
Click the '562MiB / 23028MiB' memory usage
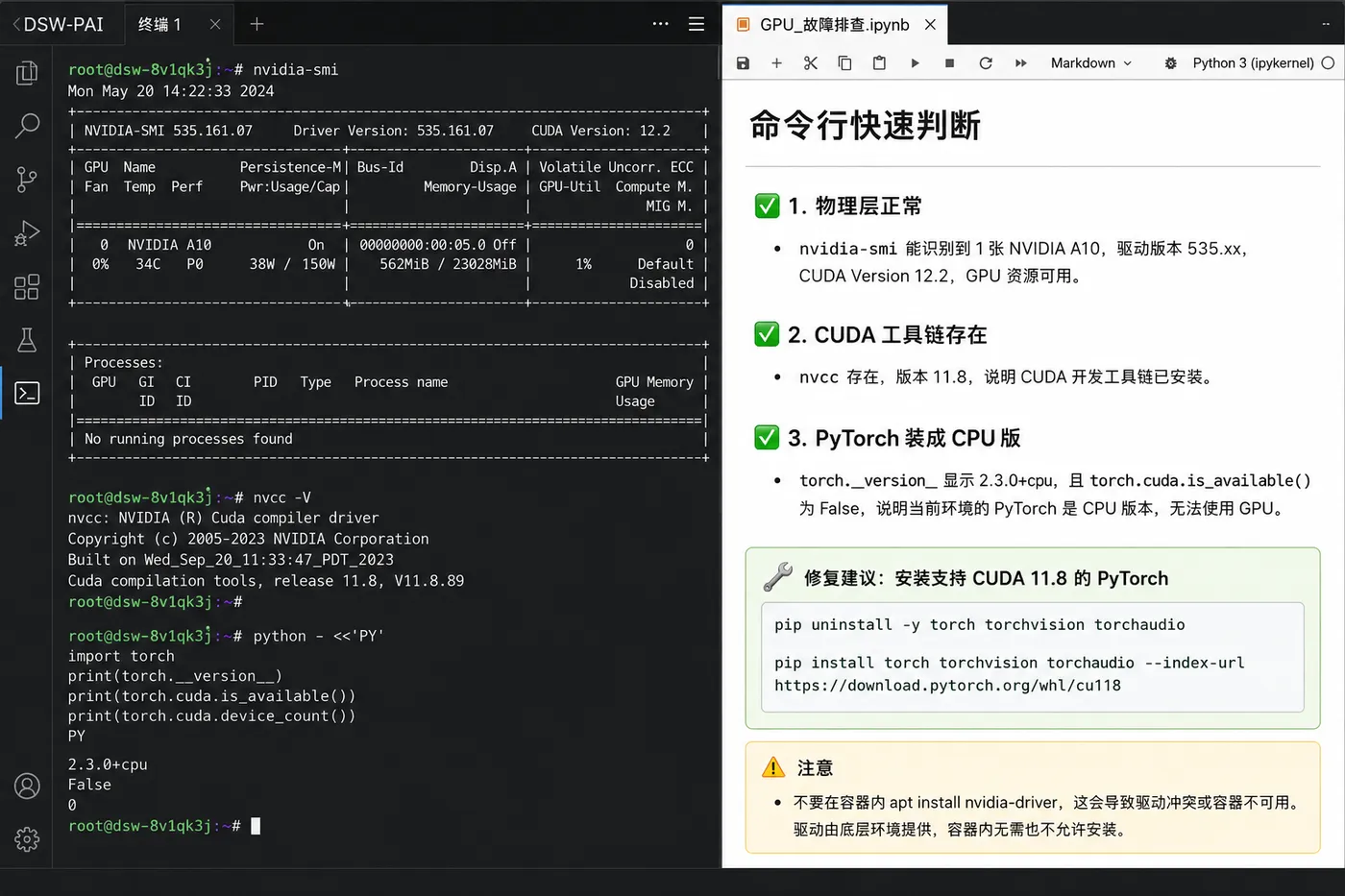(x=448, y=264)
